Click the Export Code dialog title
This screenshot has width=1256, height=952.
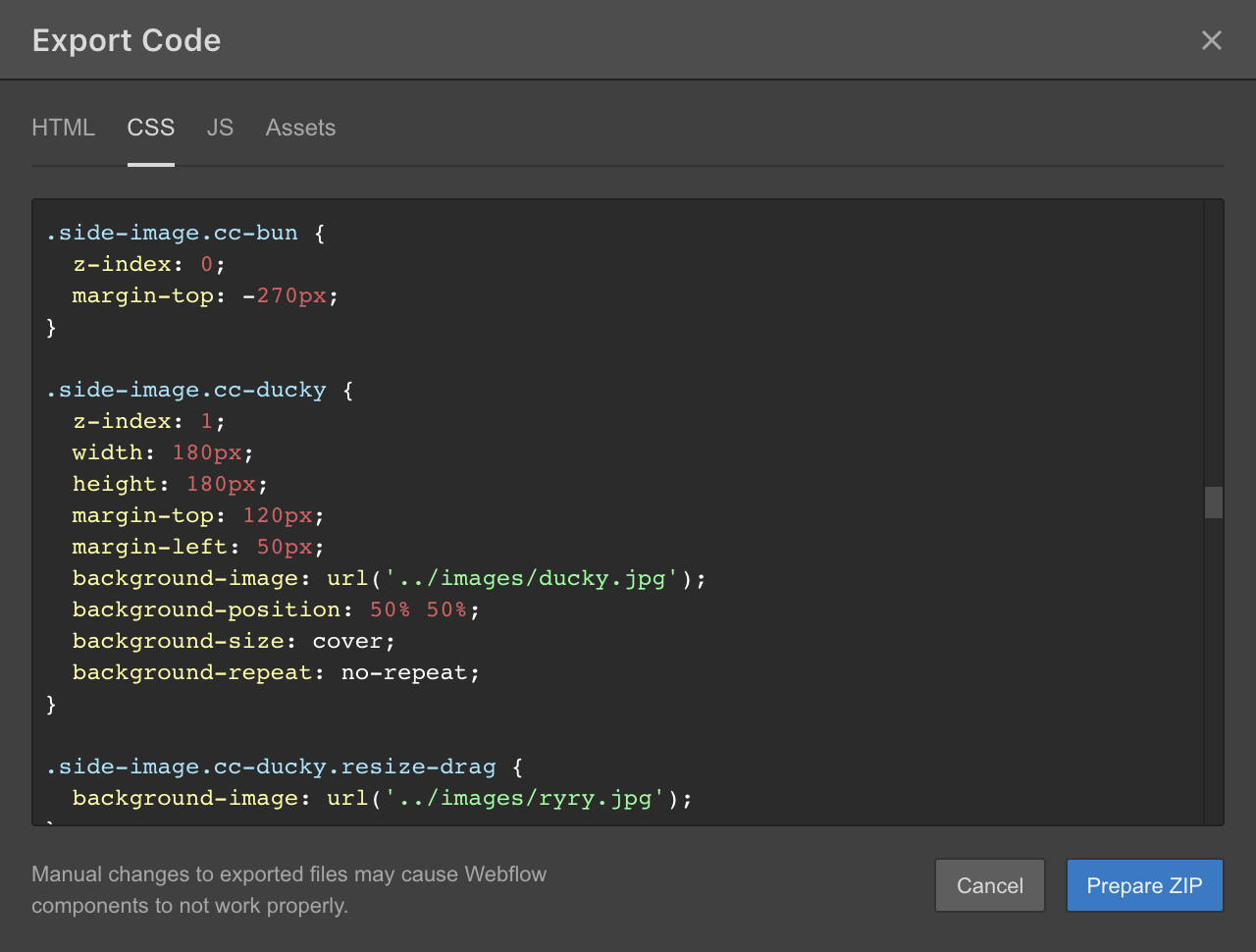pyautogui.click(x=126, y=40)
